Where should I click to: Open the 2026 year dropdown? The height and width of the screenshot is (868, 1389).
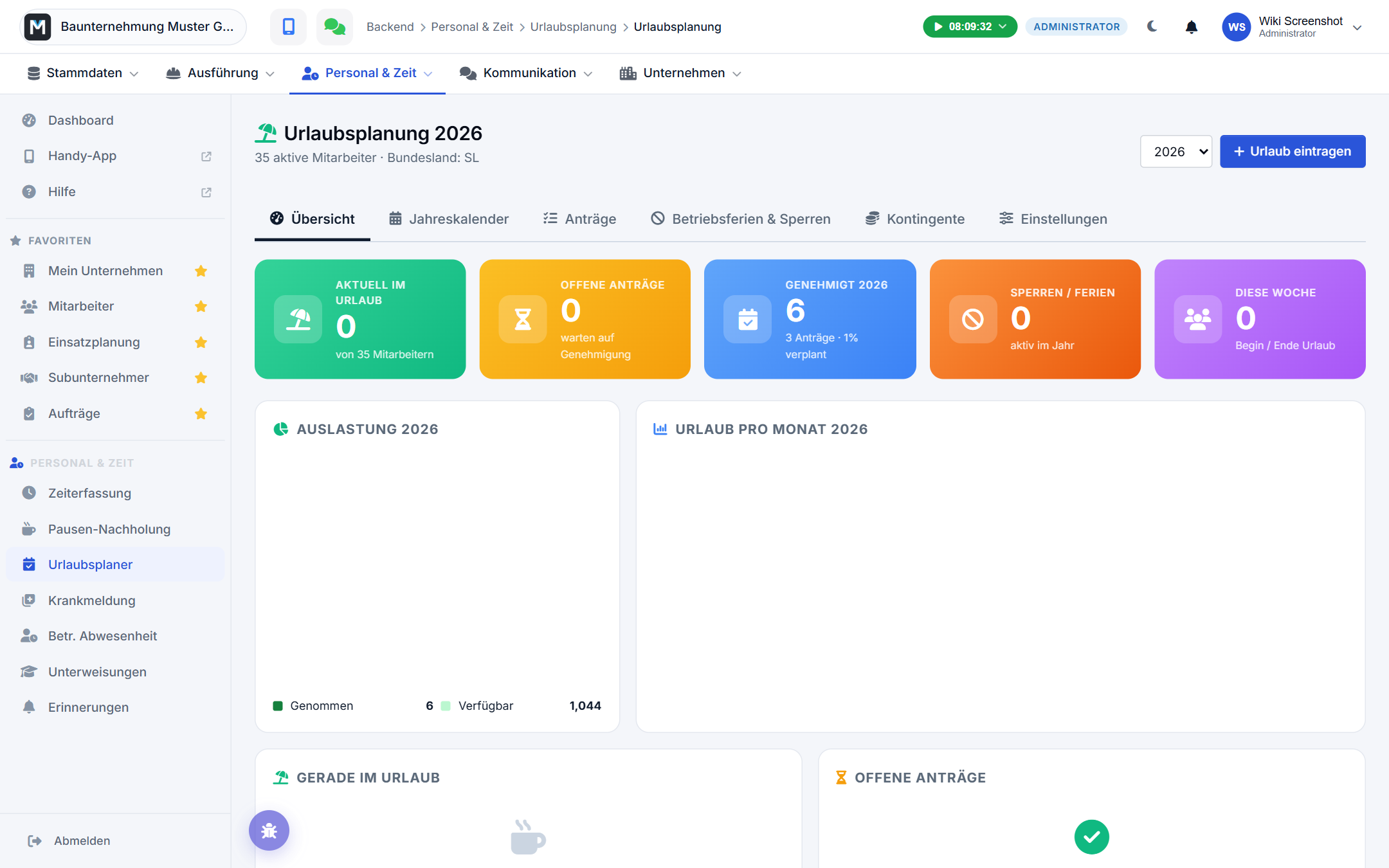coord(1176,151)
